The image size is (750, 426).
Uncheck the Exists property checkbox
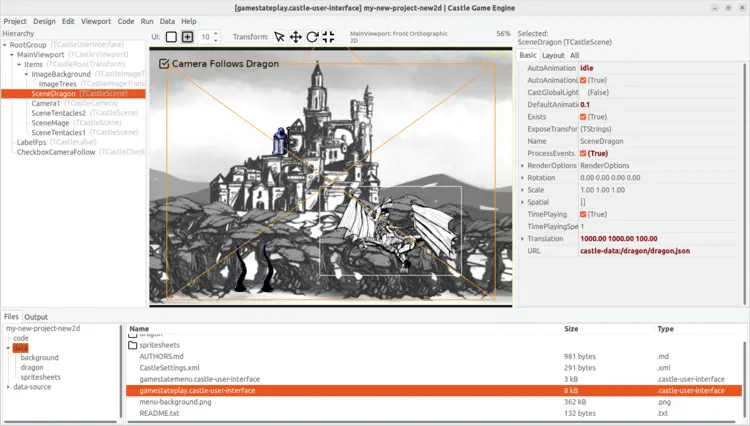click(585, 117)
